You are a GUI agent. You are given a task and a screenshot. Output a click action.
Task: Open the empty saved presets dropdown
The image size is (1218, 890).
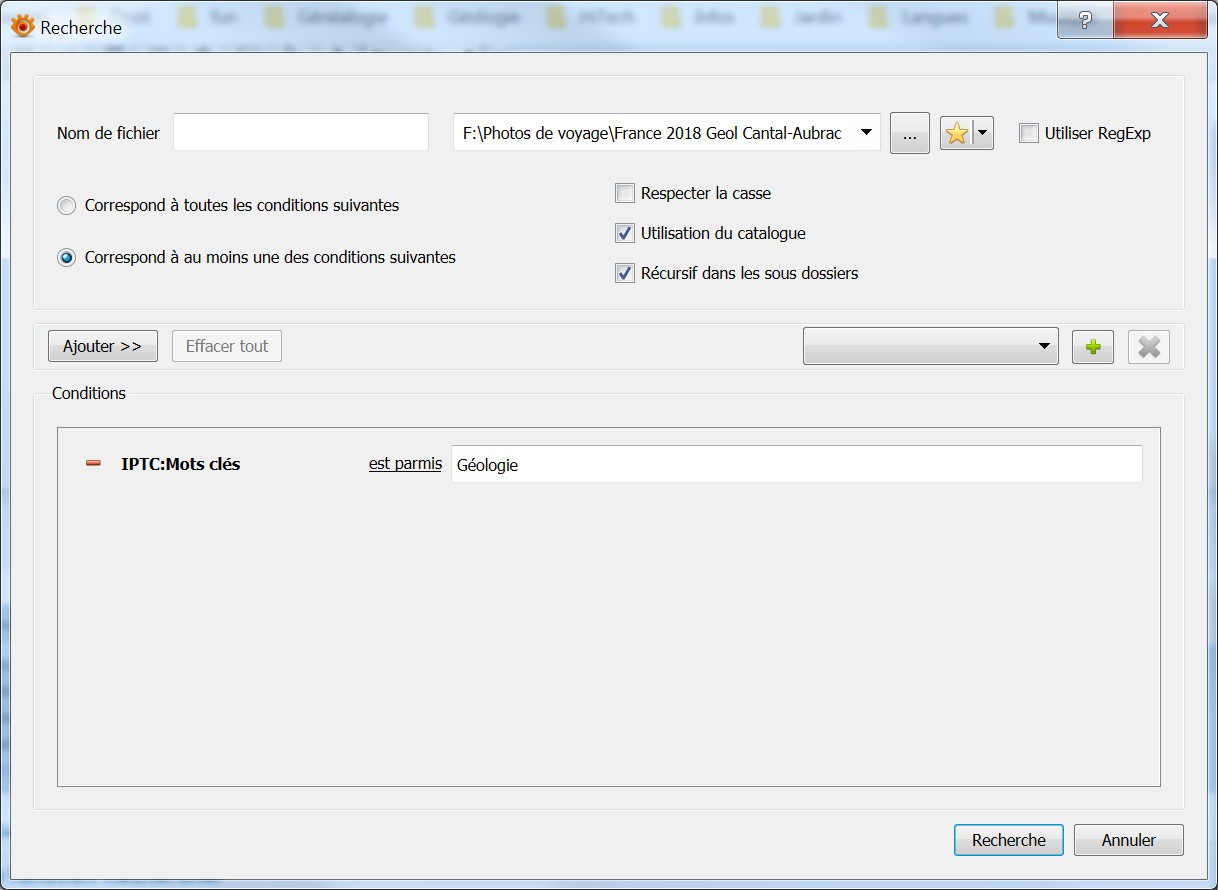click(930, 346)
